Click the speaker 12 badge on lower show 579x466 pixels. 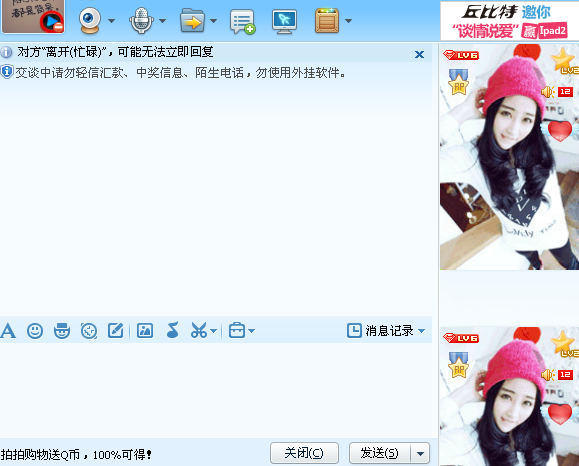point(557,374)
